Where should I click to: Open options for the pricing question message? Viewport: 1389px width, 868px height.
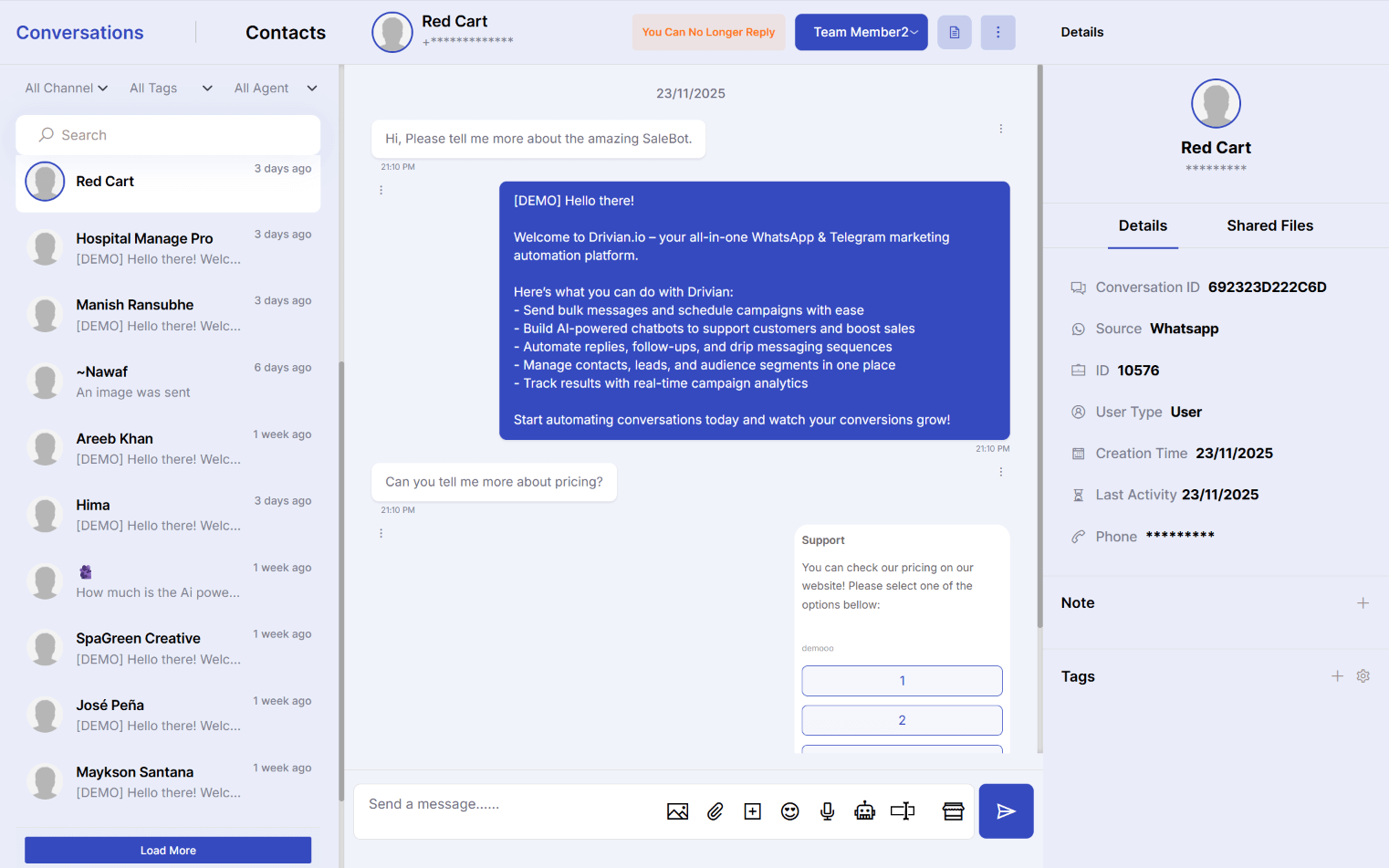[1000, 472]
